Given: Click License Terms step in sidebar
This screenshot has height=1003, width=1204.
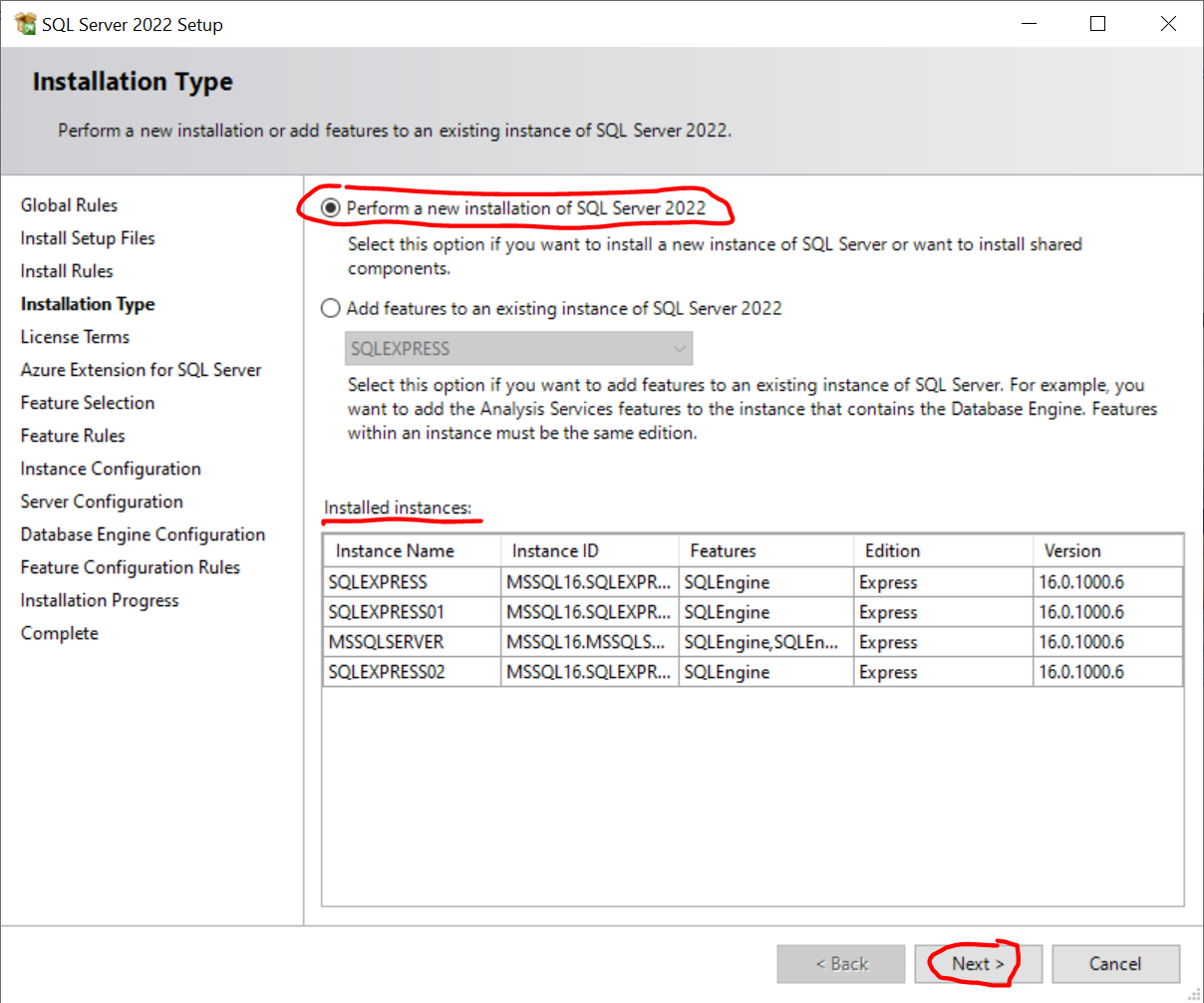Looking at the screenshot, I should [x=75, y=337].
